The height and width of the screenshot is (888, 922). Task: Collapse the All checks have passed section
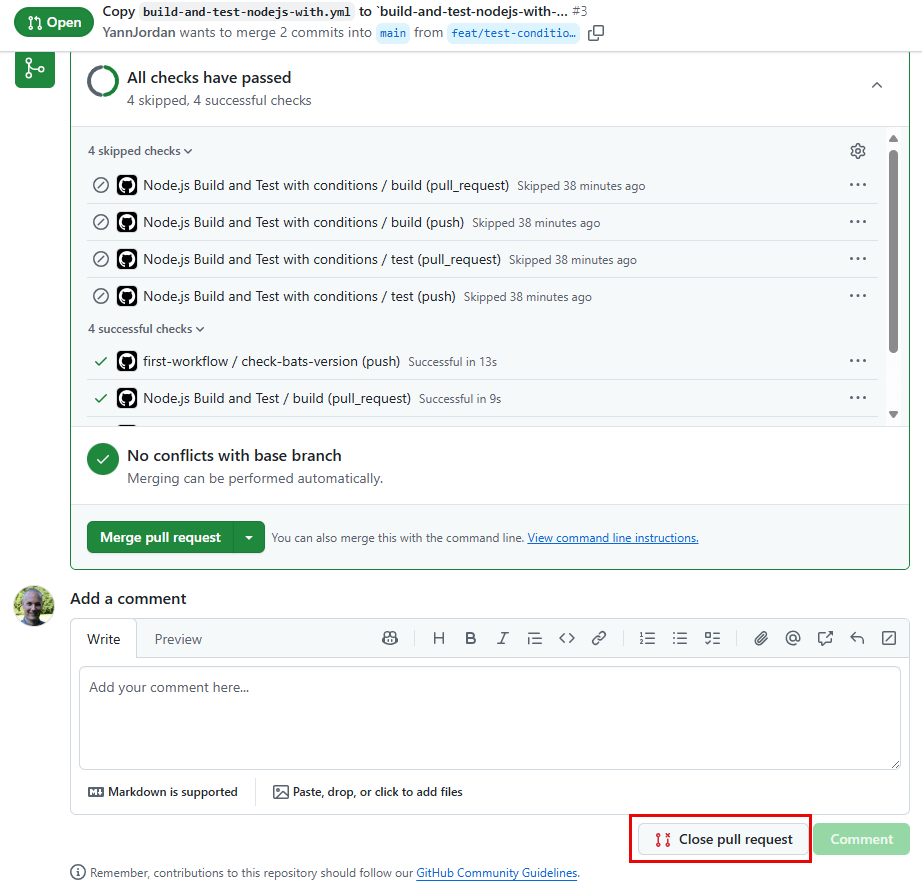(877, 85)
